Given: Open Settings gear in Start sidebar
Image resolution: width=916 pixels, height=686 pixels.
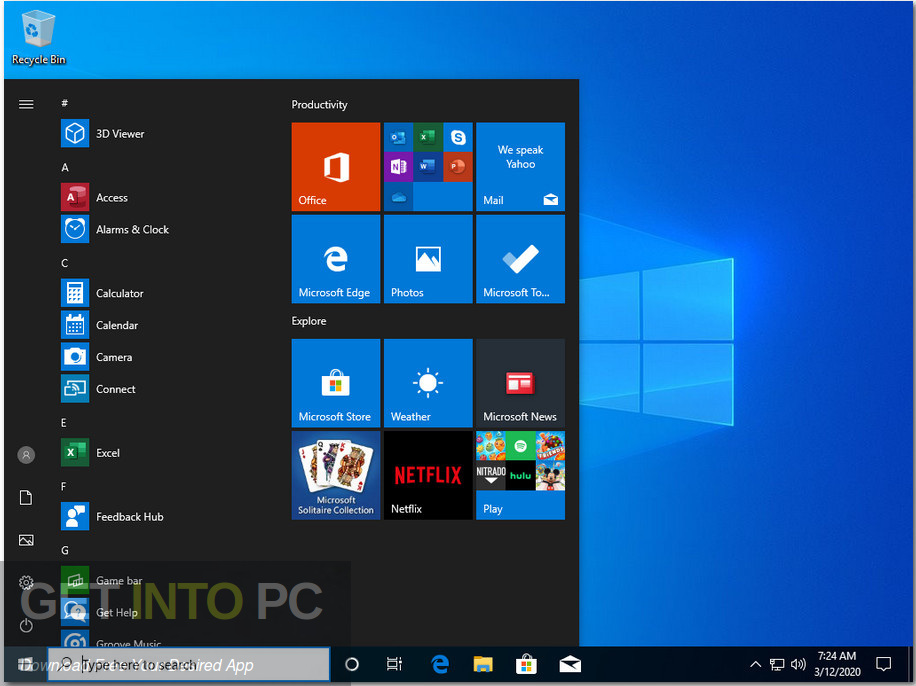Looking at the screenshot, I should [x=26, y=583].
